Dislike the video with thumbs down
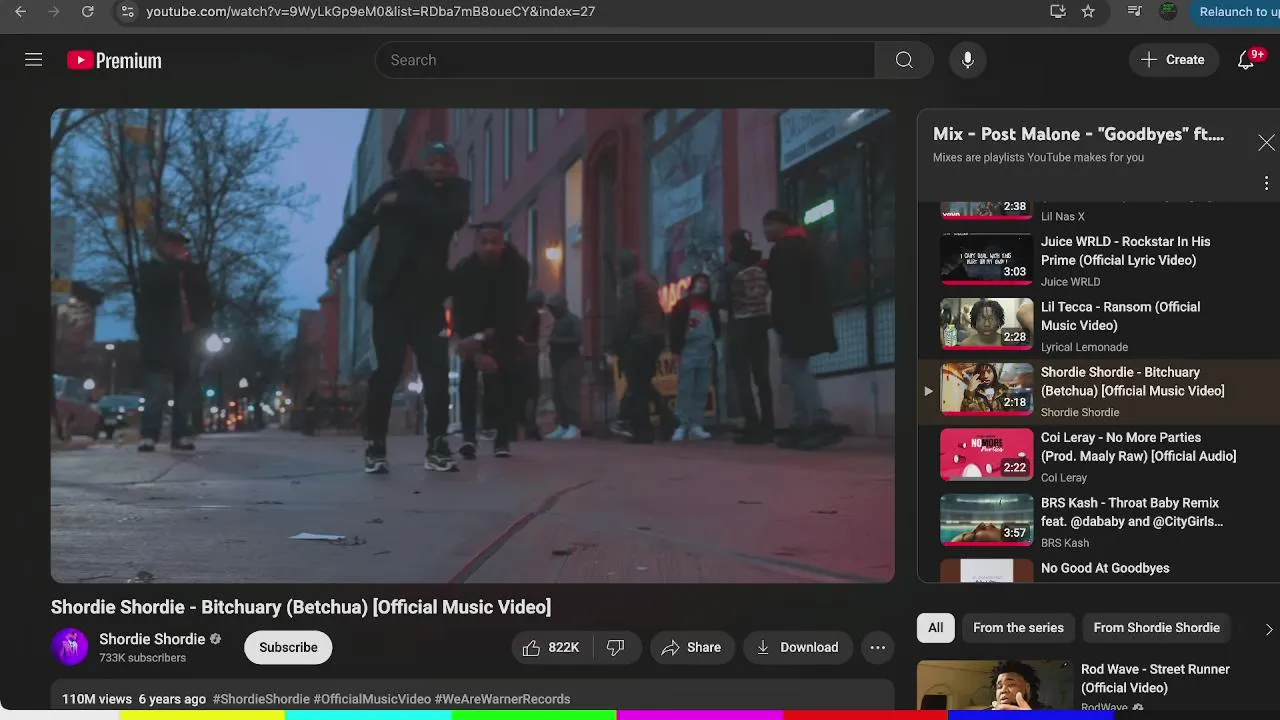The image size is (1280, 720). click(616, 647)
